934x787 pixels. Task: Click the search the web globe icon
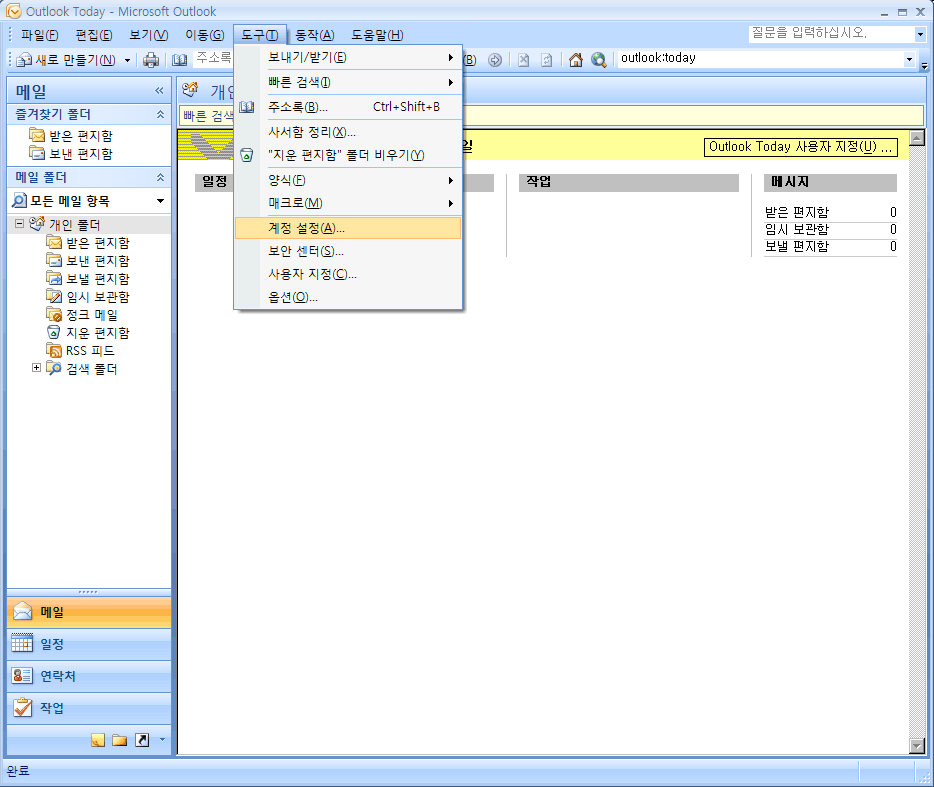(x=599, y=60)
